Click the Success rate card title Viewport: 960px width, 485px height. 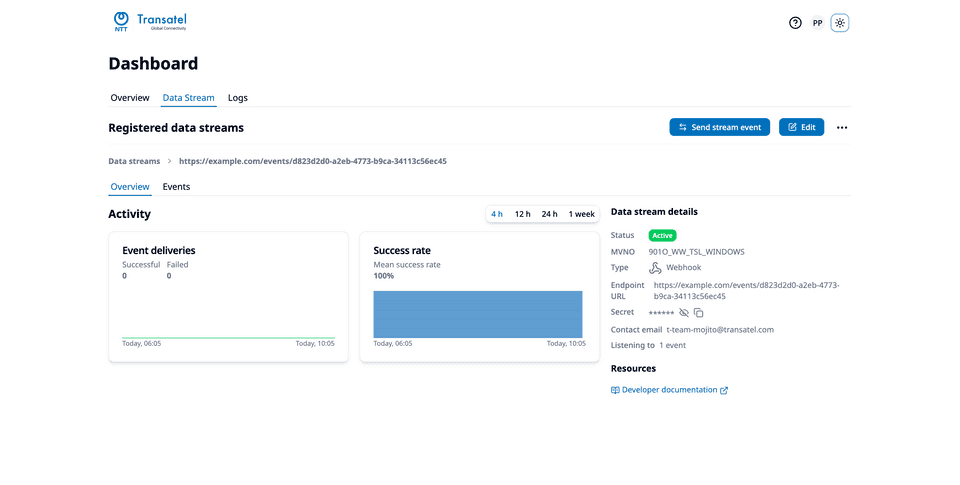(x=402, y=250)
